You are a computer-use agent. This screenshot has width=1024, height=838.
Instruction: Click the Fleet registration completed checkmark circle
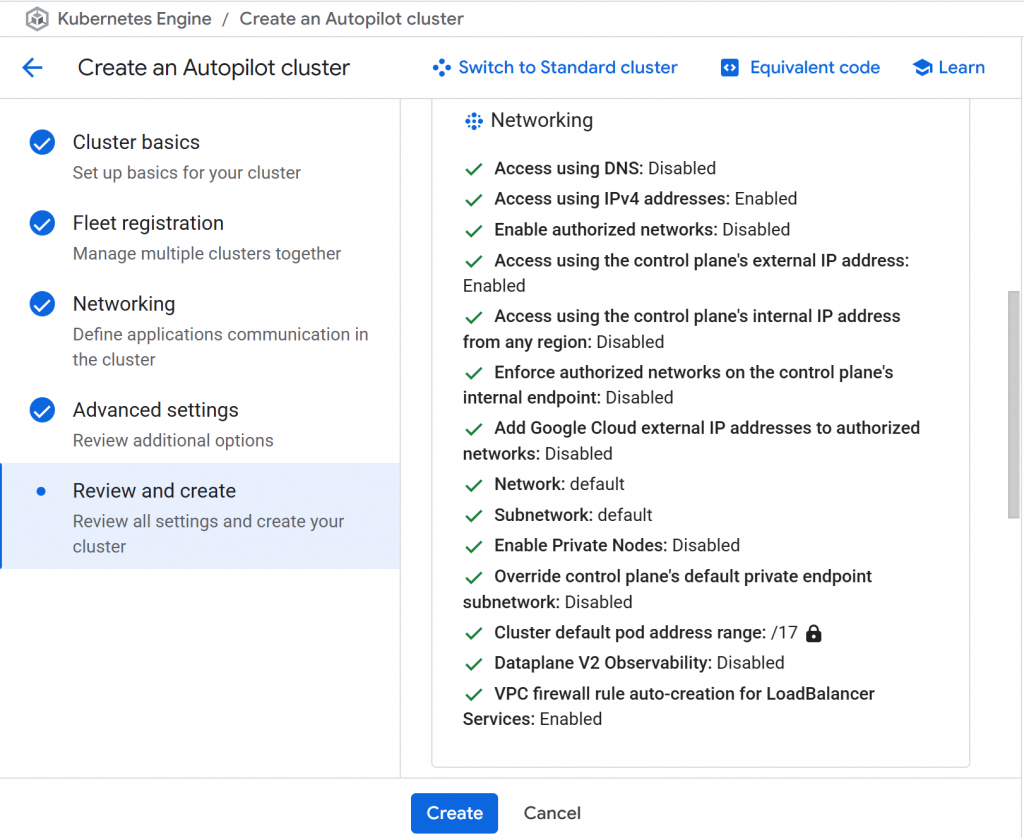[42, 223]
